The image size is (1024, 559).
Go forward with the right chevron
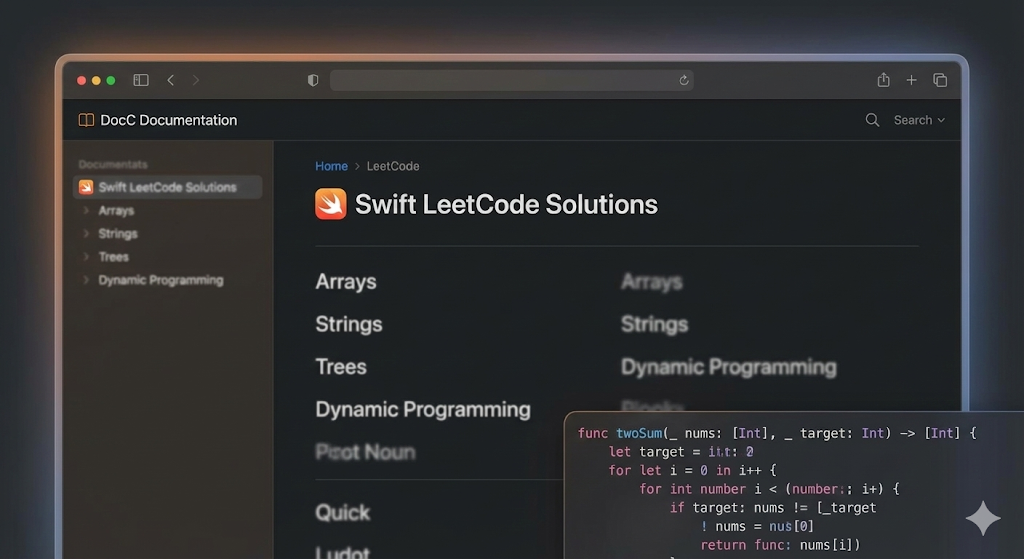[196, 80]
